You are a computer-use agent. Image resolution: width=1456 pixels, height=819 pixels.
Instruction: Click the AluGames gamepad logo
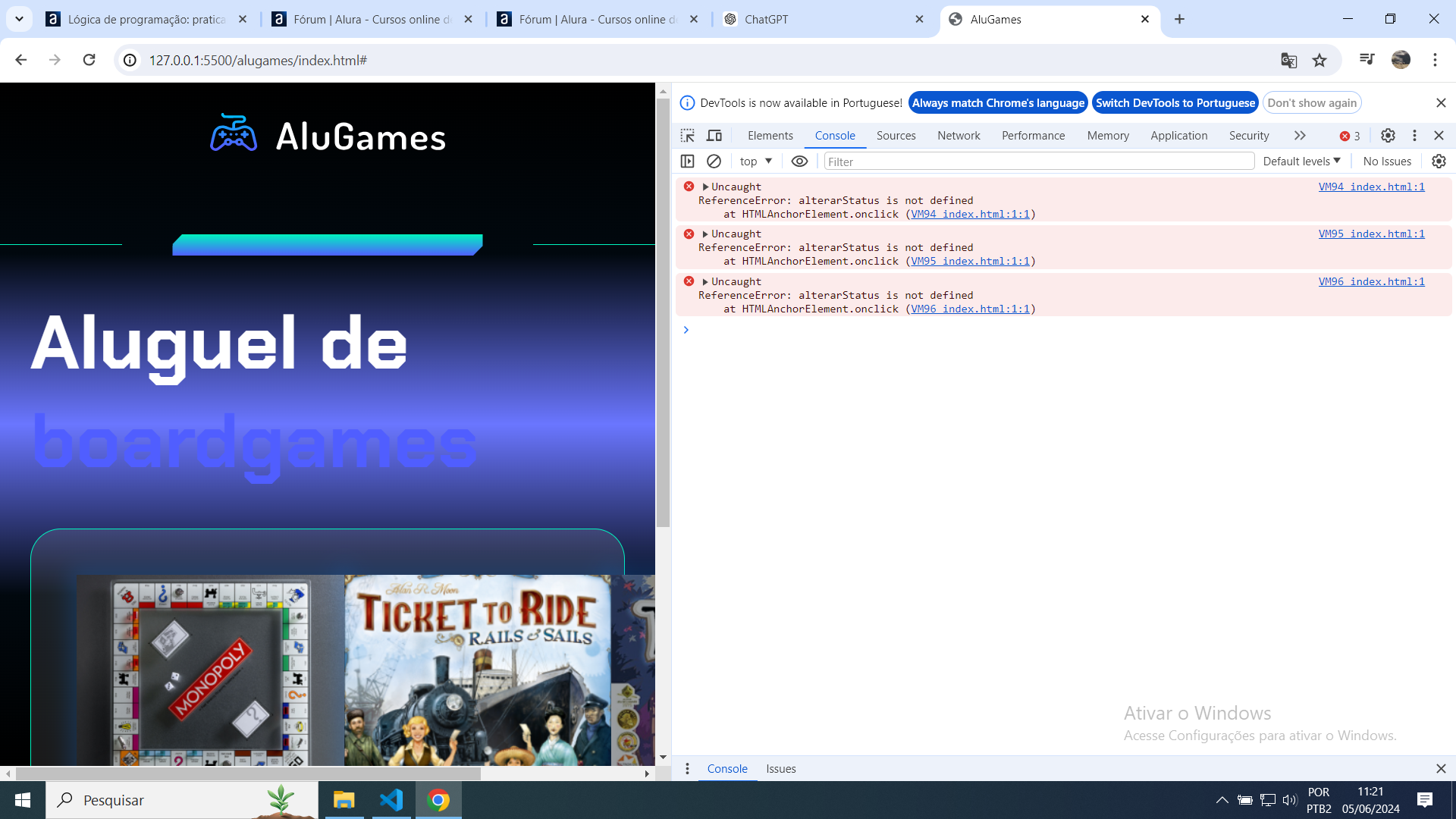234,133
